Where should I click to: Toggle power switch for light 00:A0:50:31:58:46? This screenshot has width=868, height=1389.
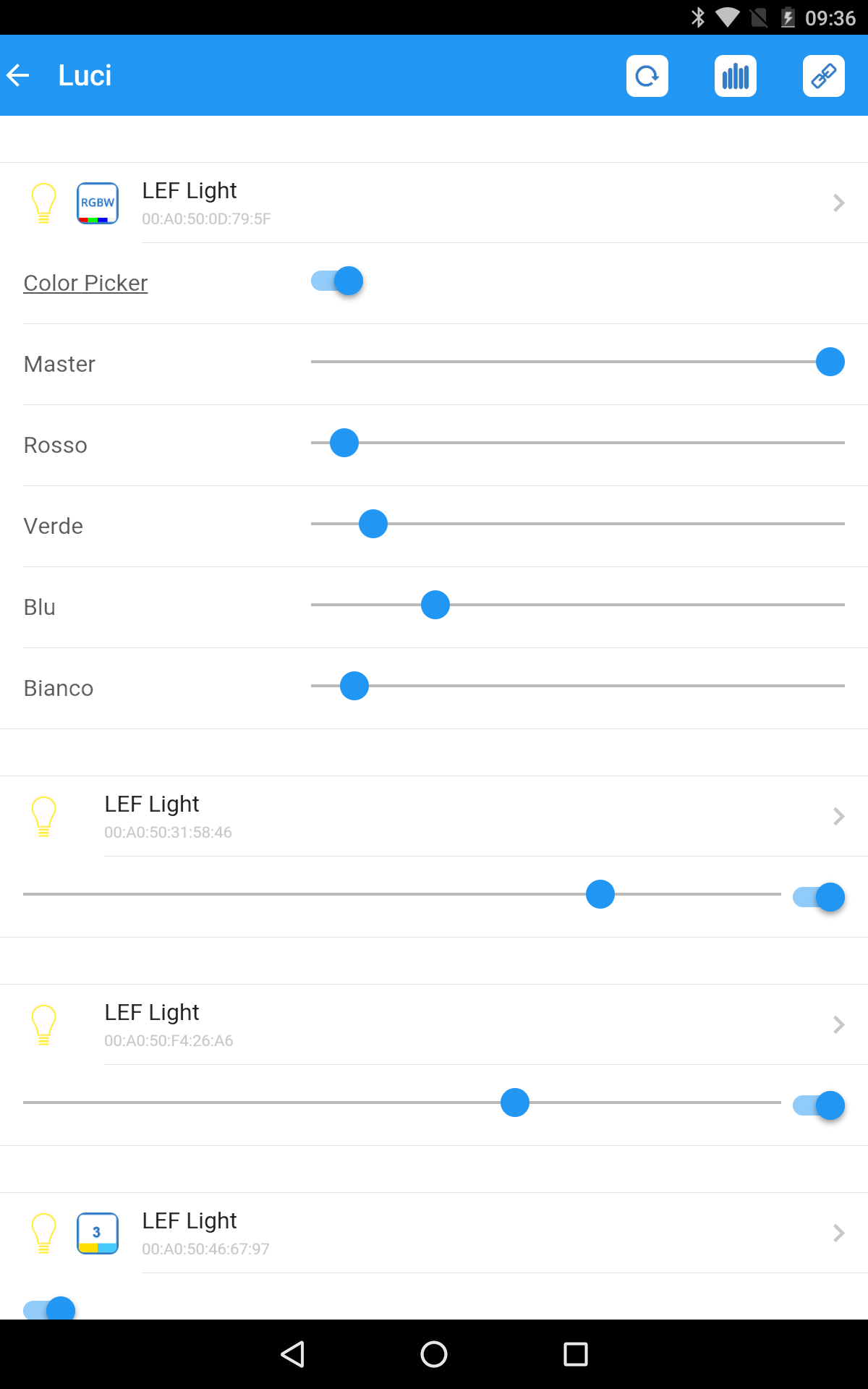(819, 897)
